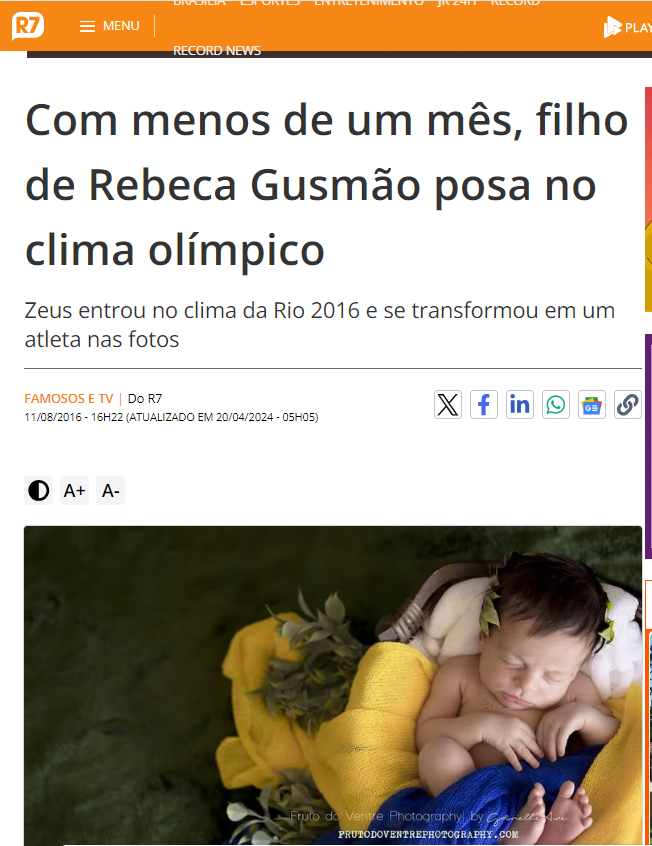Screen dimensions: 652x846
Task: Decrease font size with A-
Action: coord(110,490)
